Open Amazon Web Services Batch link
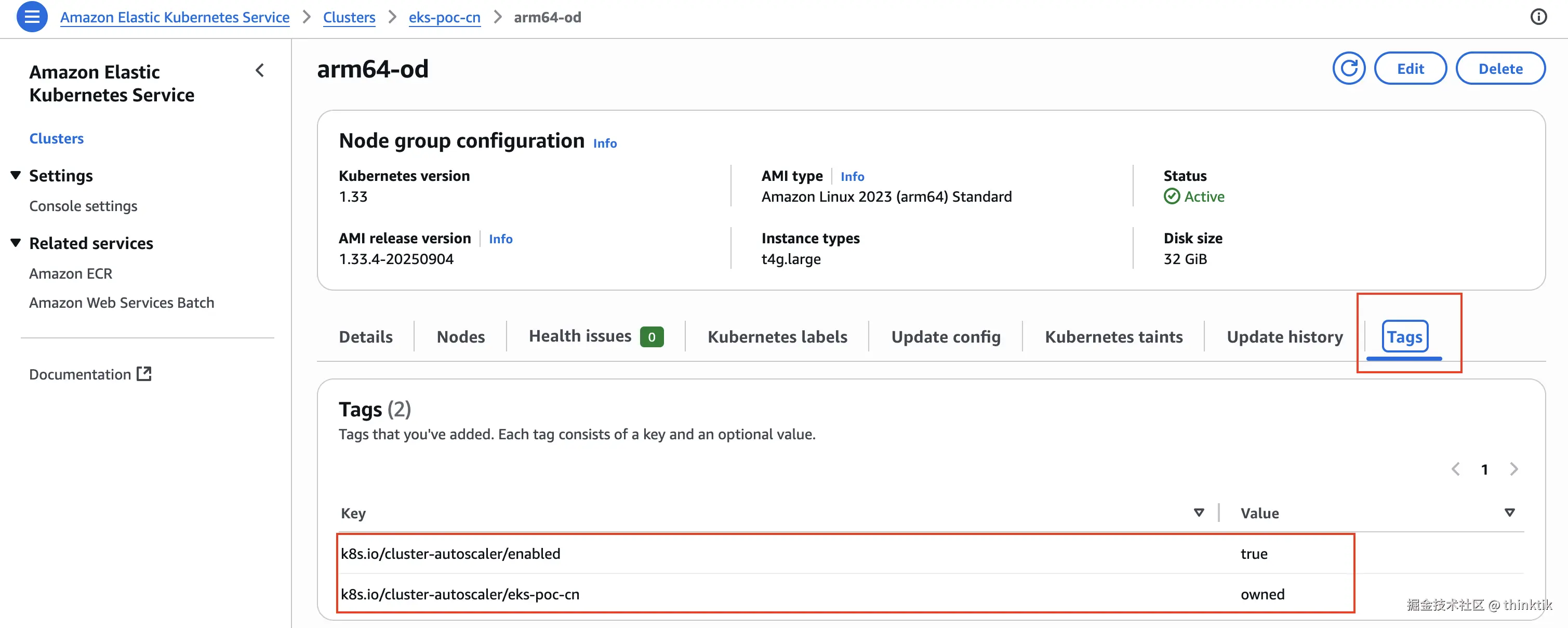 [122, 303]
